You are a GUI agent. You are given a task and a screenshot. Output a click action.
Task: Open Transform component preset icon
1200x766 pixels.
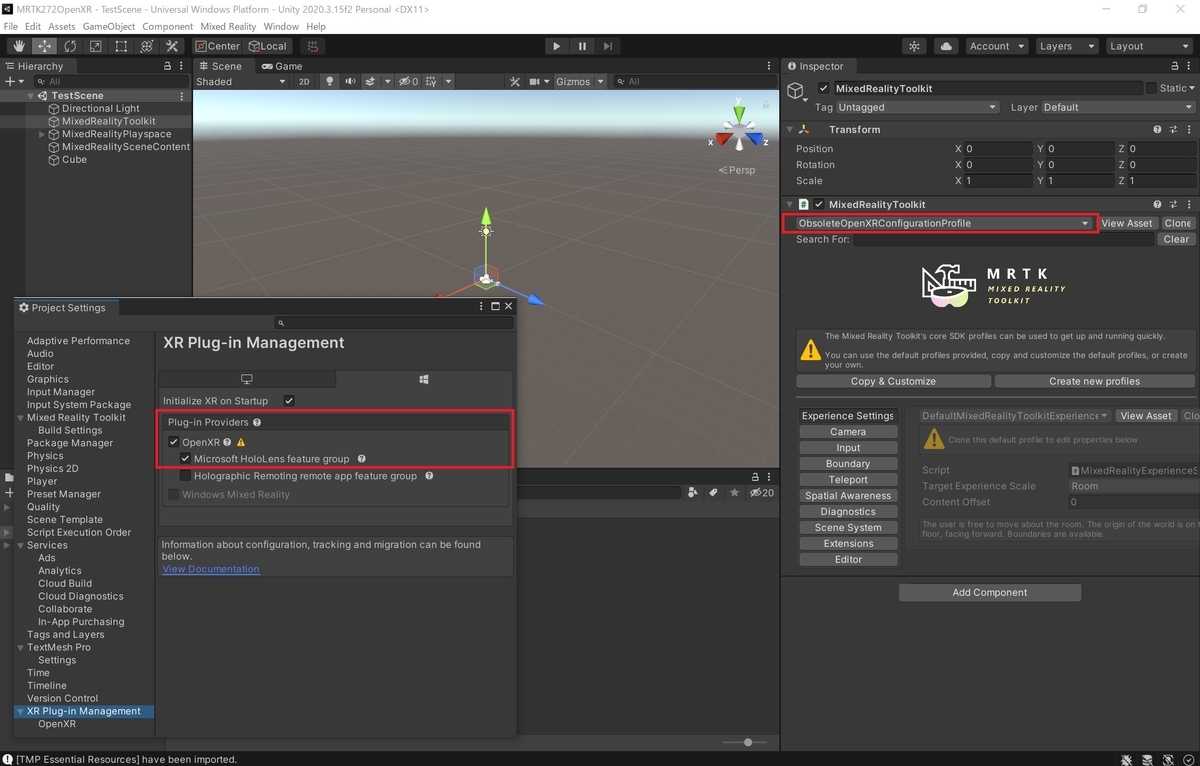coord(1172,130)
